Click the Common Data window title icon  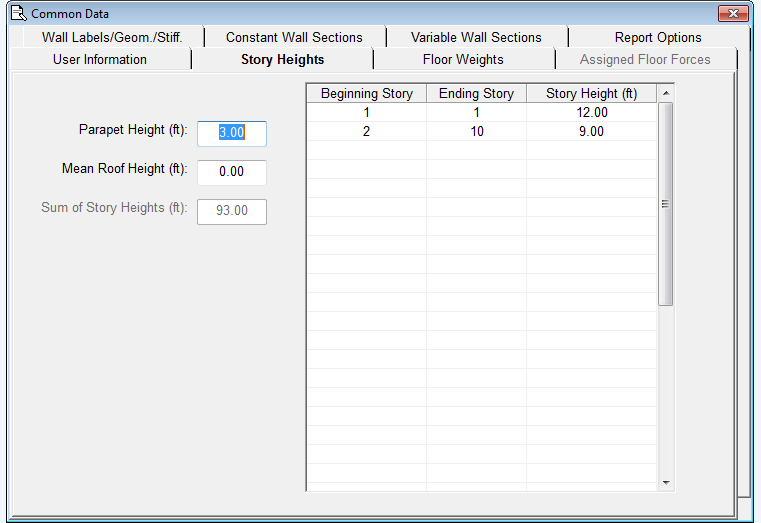coord(17,14)
